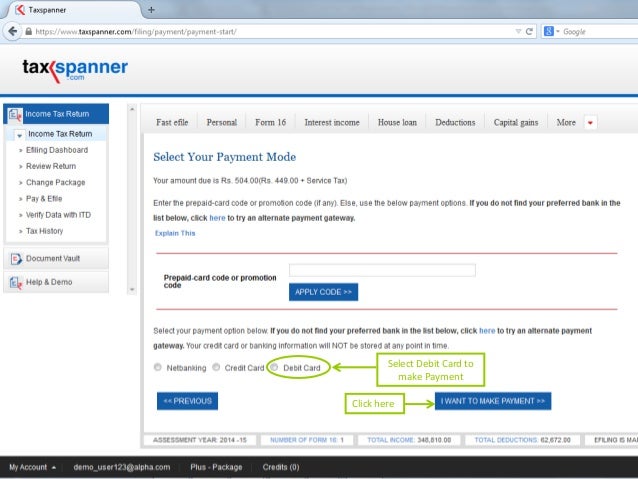Click sidebar scroll down arrow
The width and height of the screenshot is (638, 479).
click(x=132, y=289)
